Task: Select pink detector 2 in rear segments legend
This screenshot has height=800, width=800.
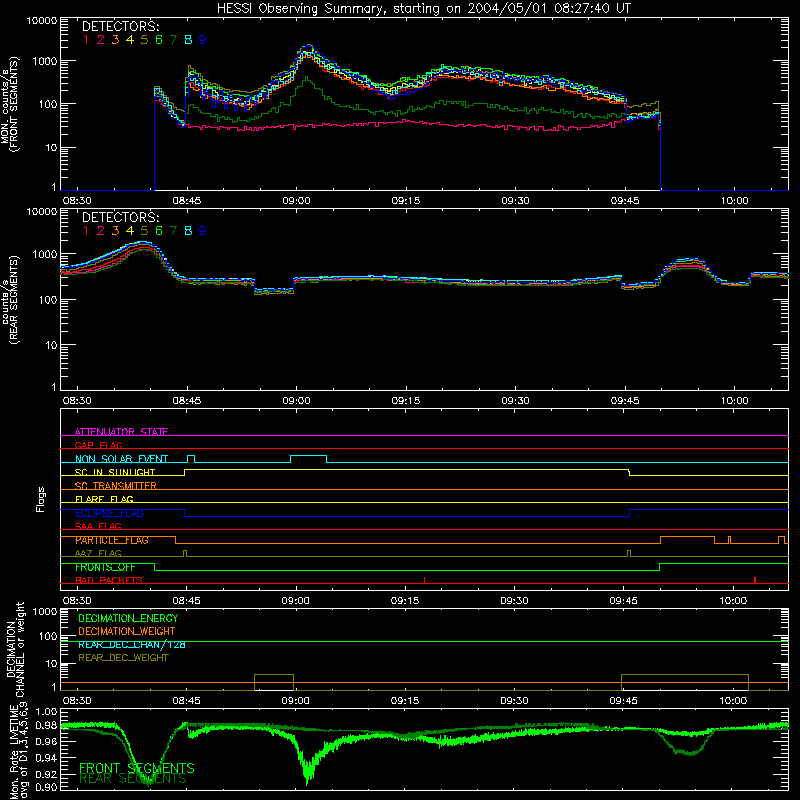Action: click(101, 231)
